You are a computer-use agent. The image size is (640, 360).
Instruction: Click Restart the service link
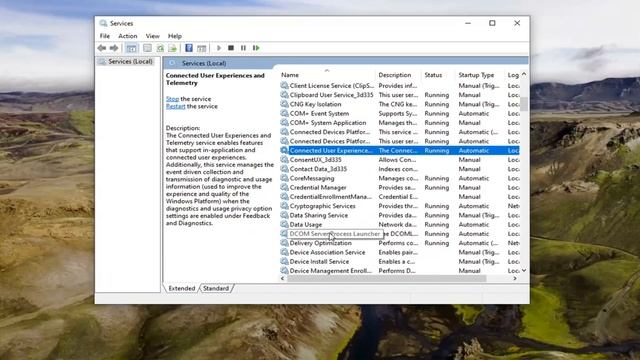[176, 106]
